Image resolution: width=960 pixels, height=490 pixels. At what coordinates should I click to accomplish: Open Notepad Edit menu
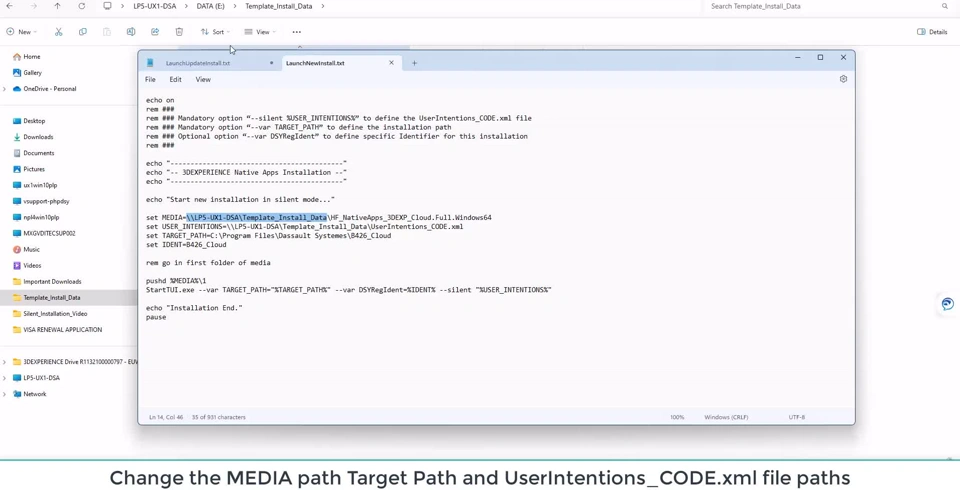(176, 80)
